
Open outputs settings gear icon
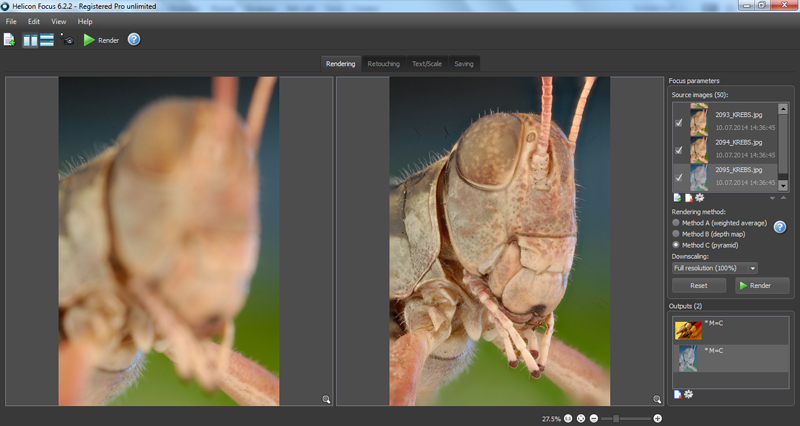[x=688, y=394]
